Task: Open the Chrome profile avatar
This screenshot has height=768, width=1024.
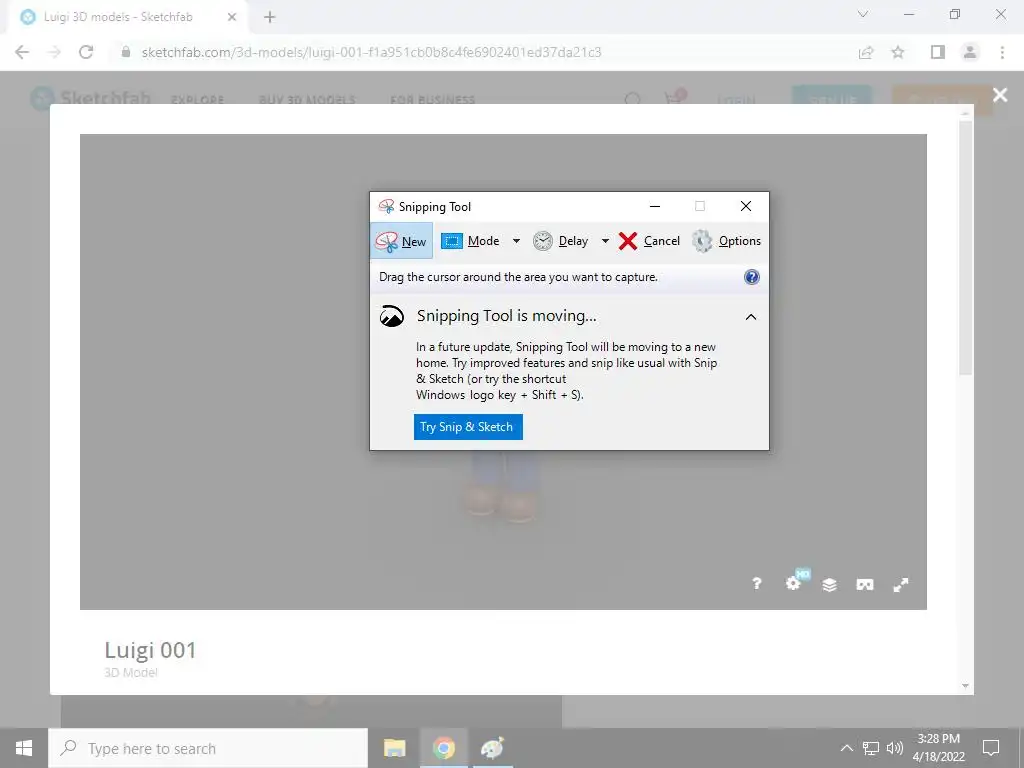Action: tap(970, 52)
